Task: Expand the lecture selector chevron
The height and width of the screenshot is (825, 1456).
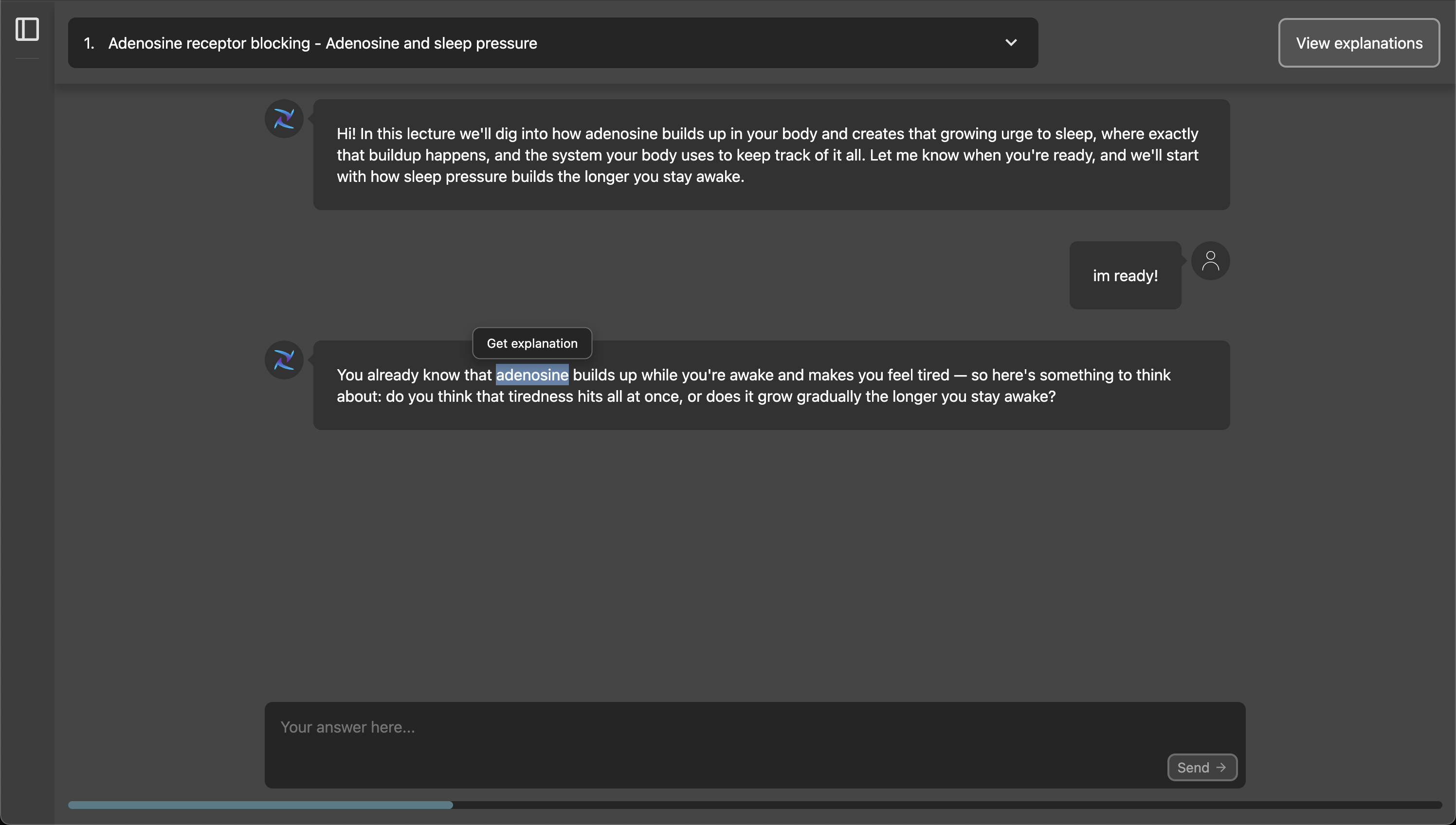Action: pyautogui.click(x=1011, y=42)
